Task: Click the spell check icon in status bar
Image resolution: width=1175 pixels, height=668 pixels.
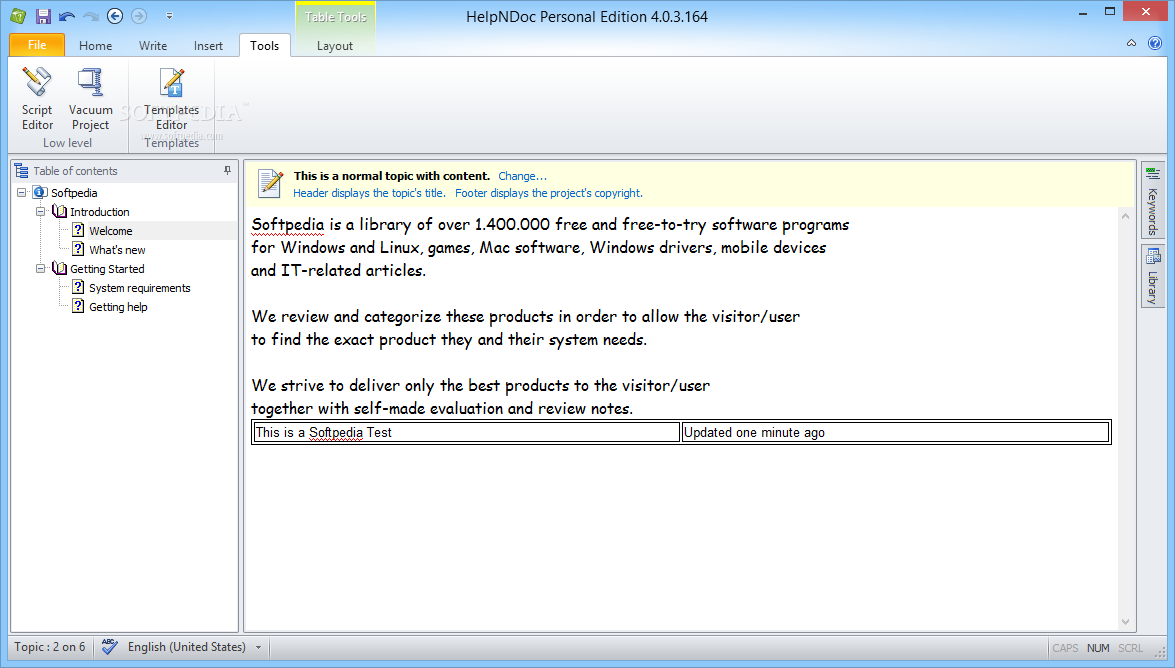Action: (x=109, y=647)
